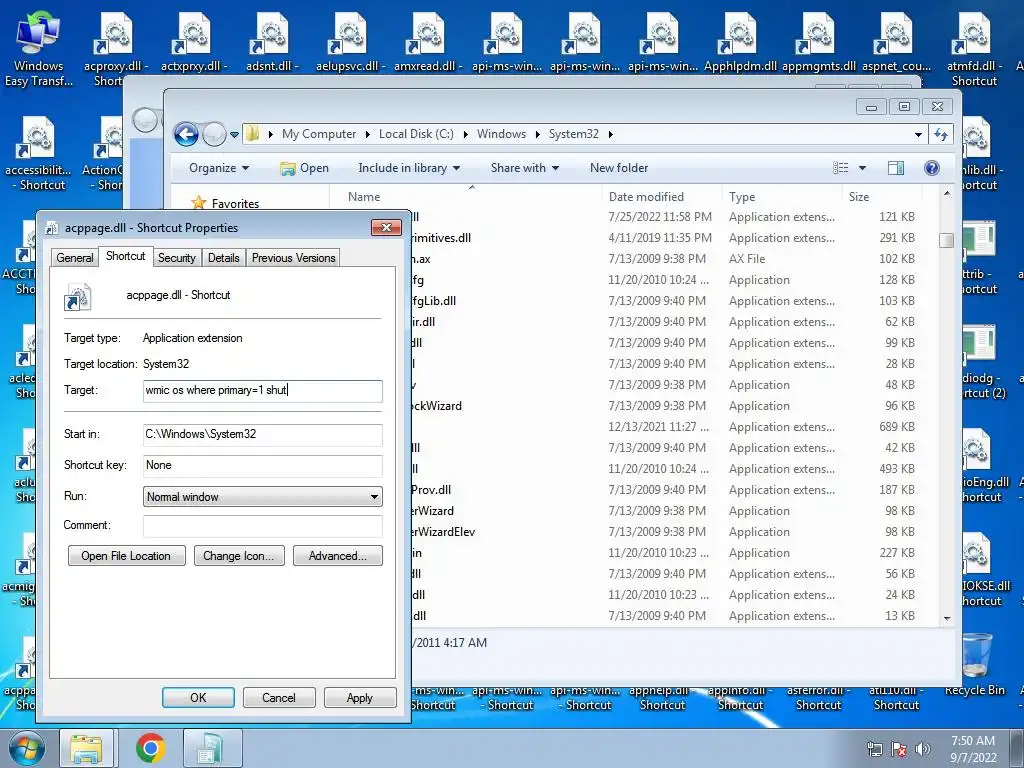The image size is (1024, 768).
Task: Sort by Type column header
Action: point(782,197)
